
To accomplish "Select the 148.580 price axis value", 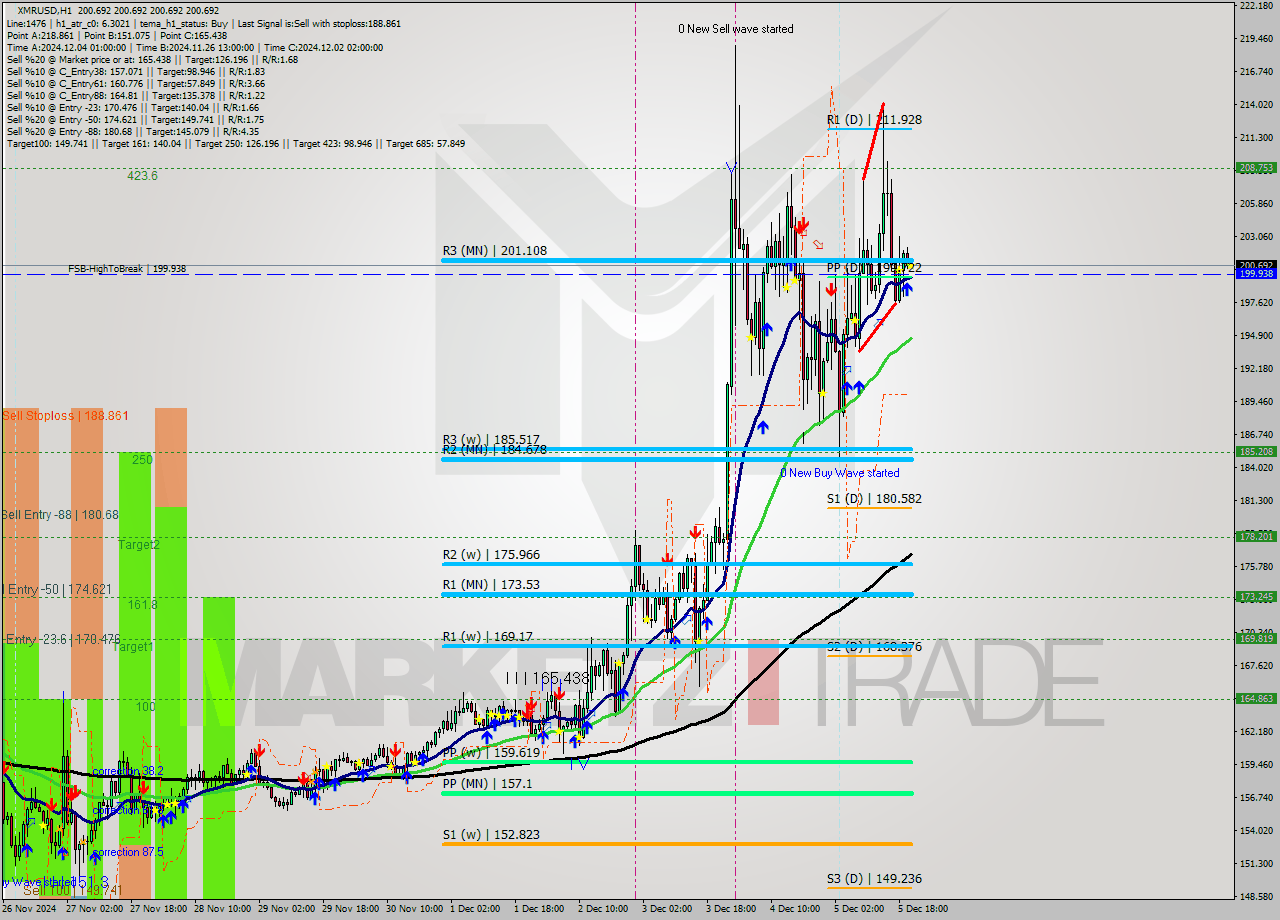I will point(1256,897).
